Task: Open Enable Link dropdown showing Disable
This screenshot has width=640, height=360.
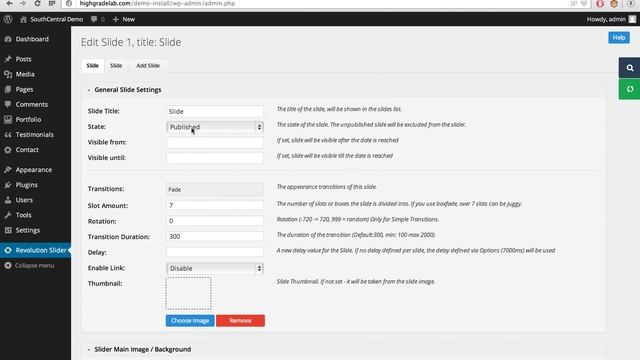Action: [x=215, y=268]
